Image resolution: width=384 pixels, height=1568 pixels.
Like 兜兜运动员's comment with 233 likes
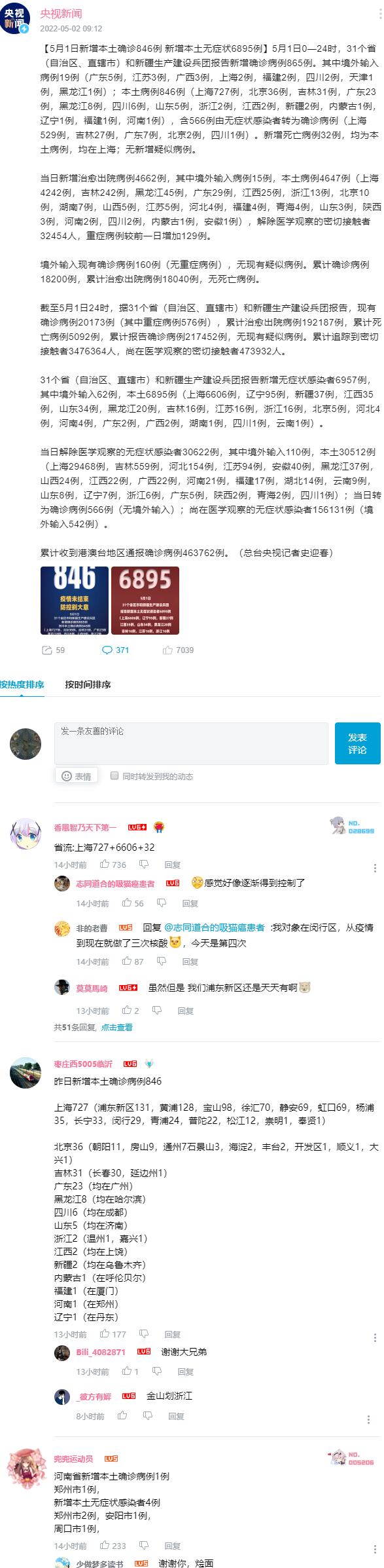[105, 1545]
